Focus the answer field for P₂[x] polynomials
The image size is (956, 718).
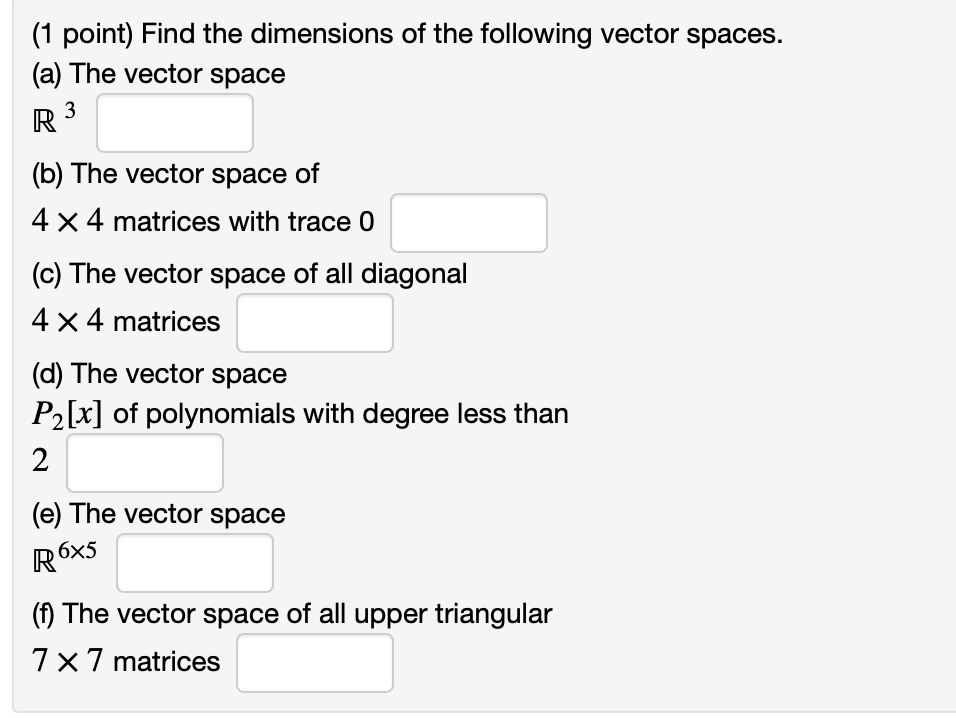coord(144,462)
